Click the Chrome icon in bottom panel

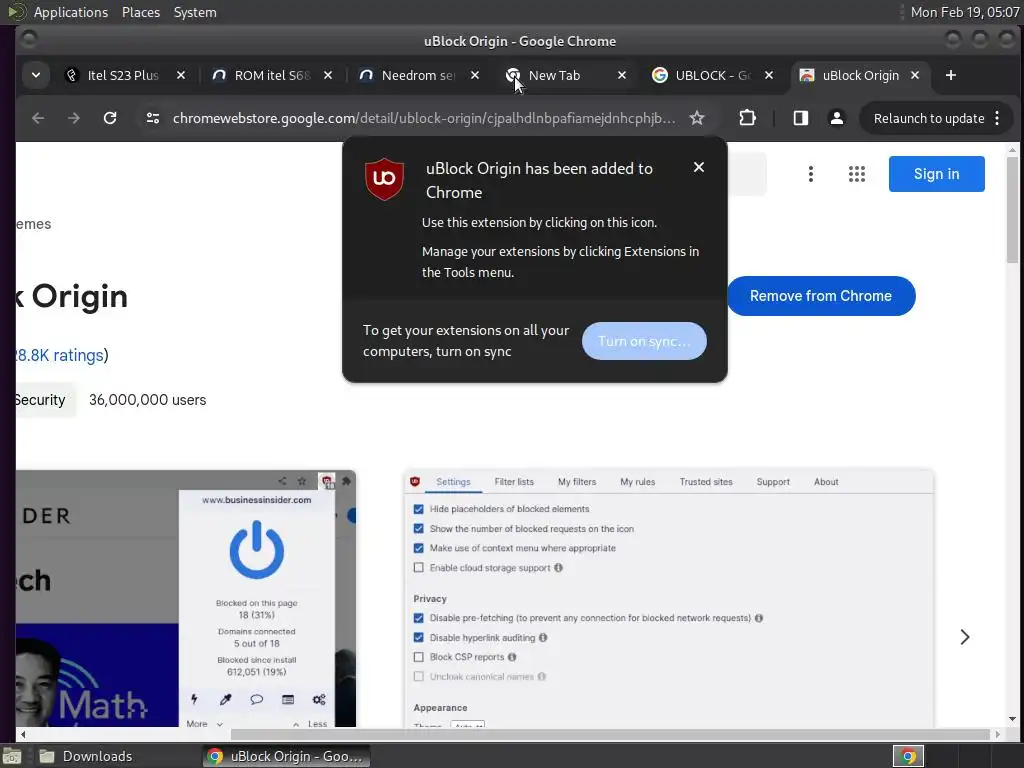pos(908,756)
